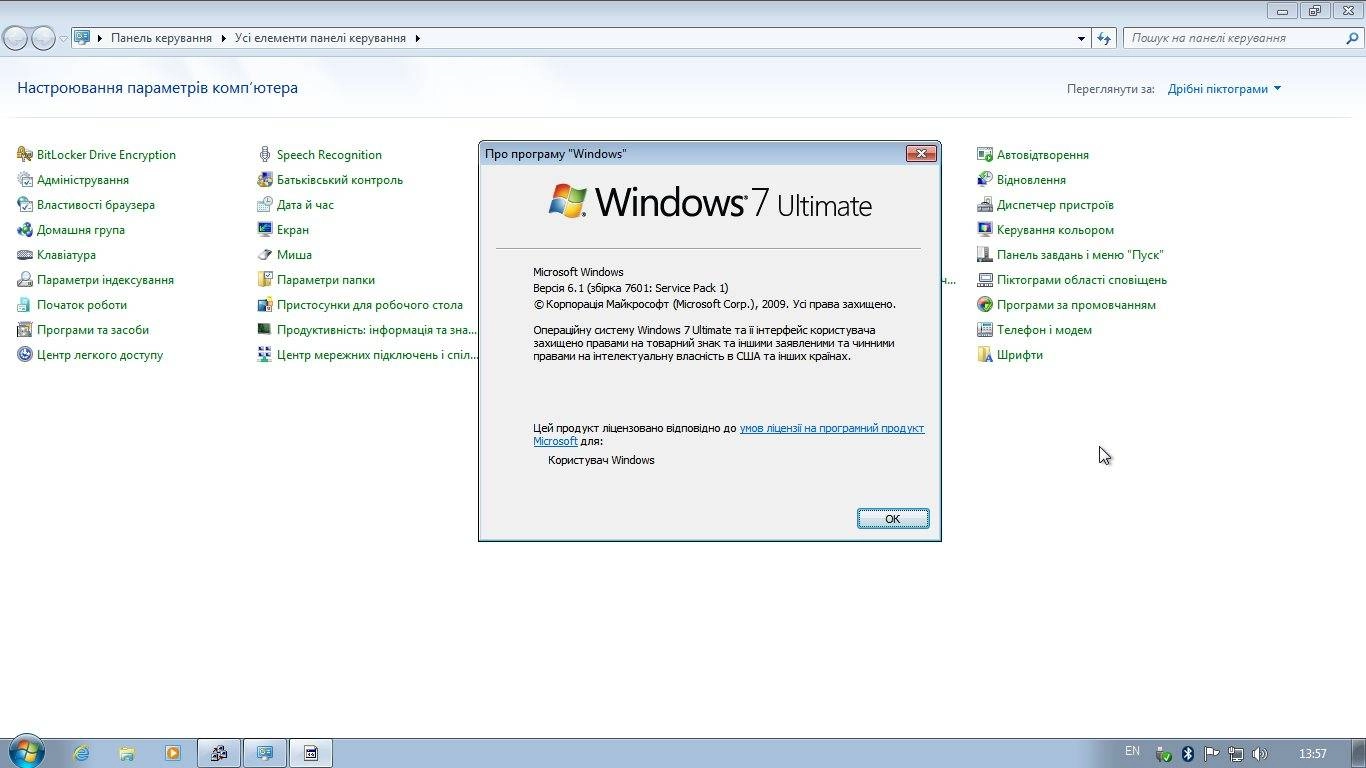Open the Миша mouse icon
The image size is (1366, 768).
(x=265, y=255)
